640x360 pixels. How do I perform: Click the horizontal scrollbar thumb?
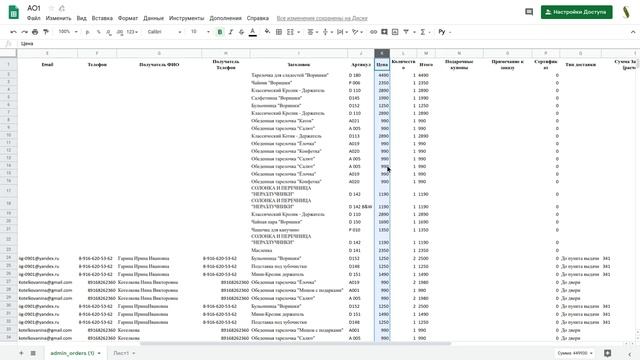(295, 343)
